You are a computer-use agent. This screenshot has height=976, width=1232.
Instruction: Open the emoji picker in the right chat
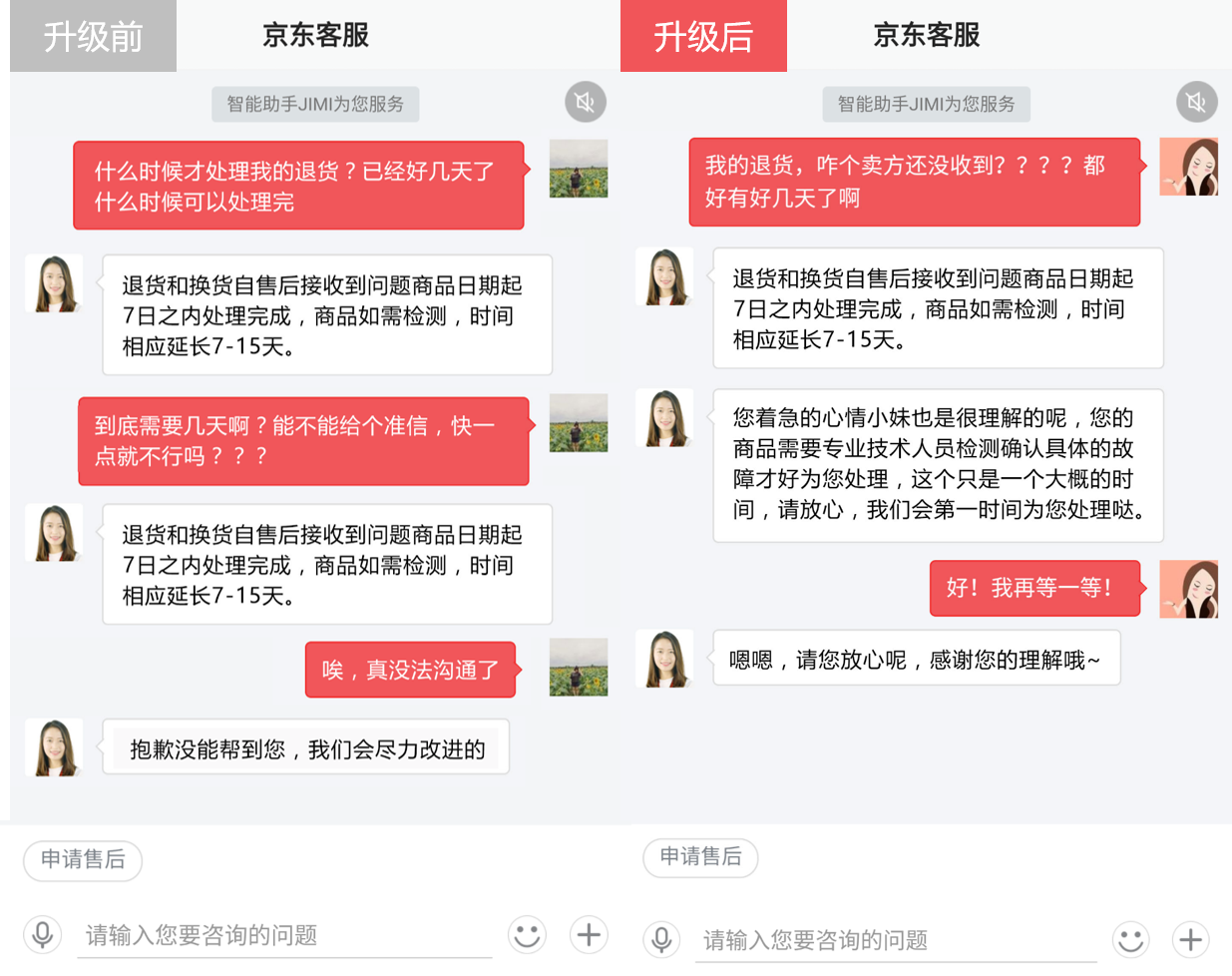tap(1129, 939)
